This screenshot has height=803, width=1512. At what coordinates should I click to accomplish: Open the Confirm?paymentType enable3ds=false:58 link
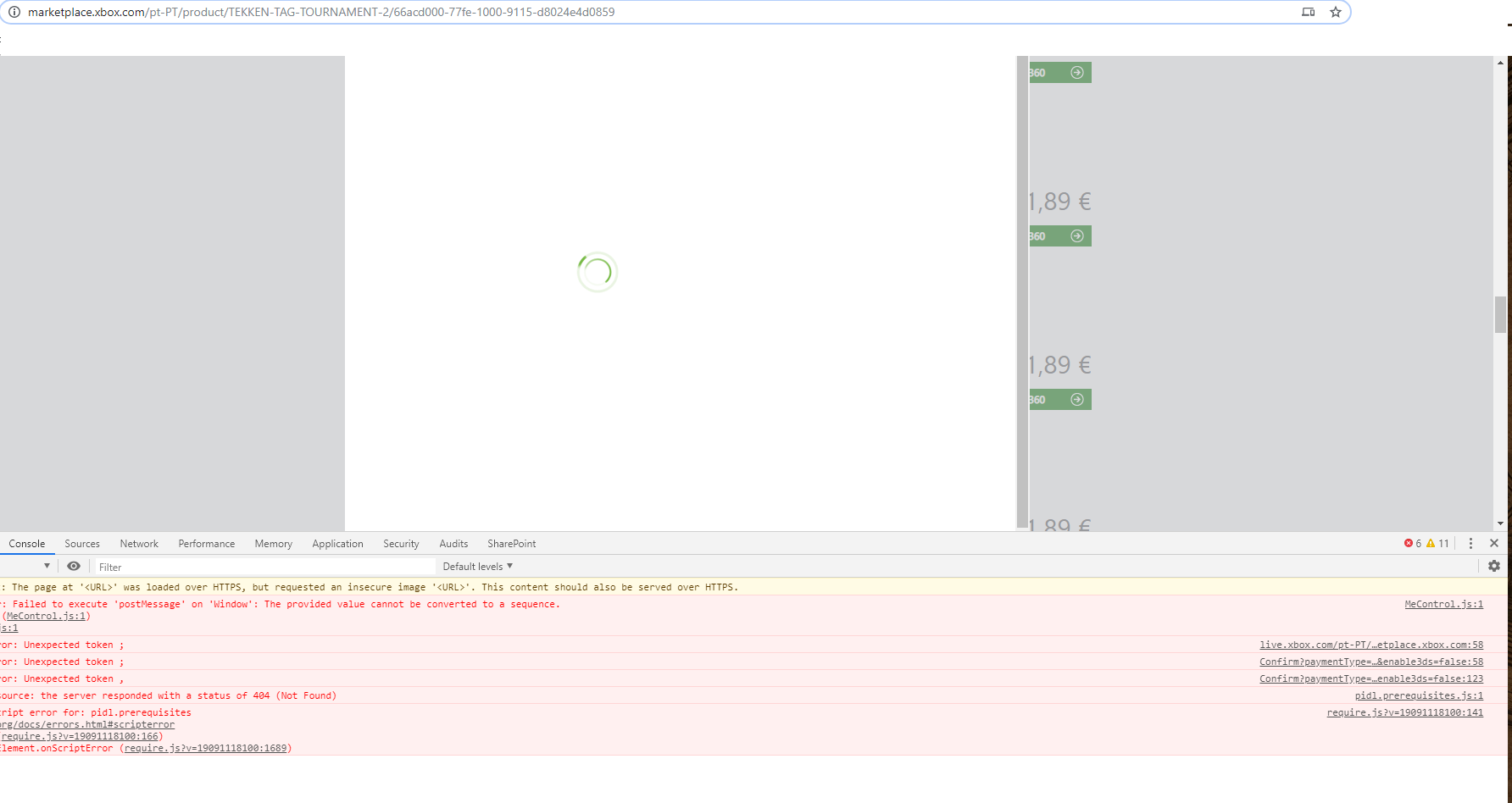point(1371,662)
